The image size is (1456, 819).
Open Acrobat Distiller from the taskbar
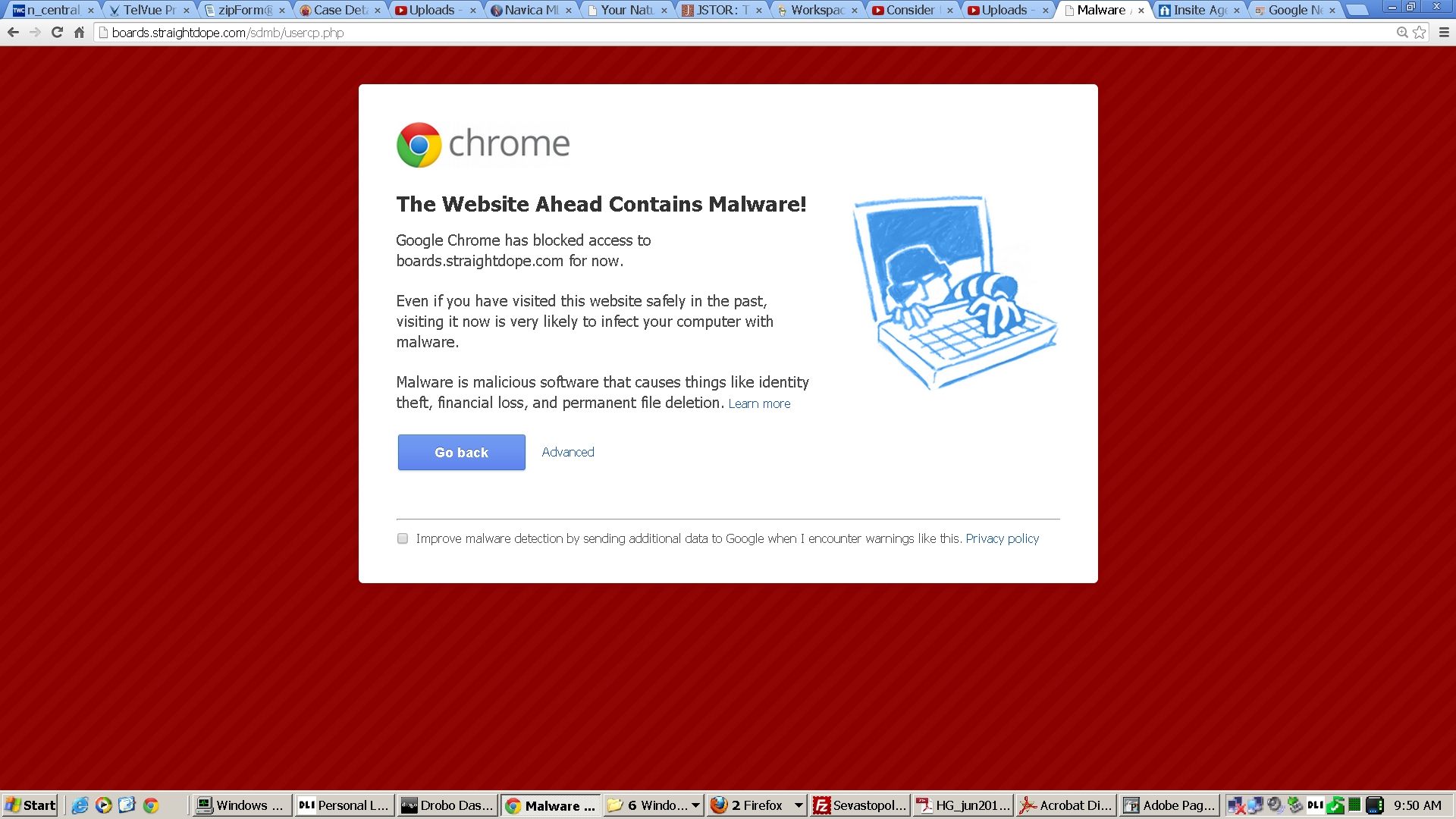1065,805
